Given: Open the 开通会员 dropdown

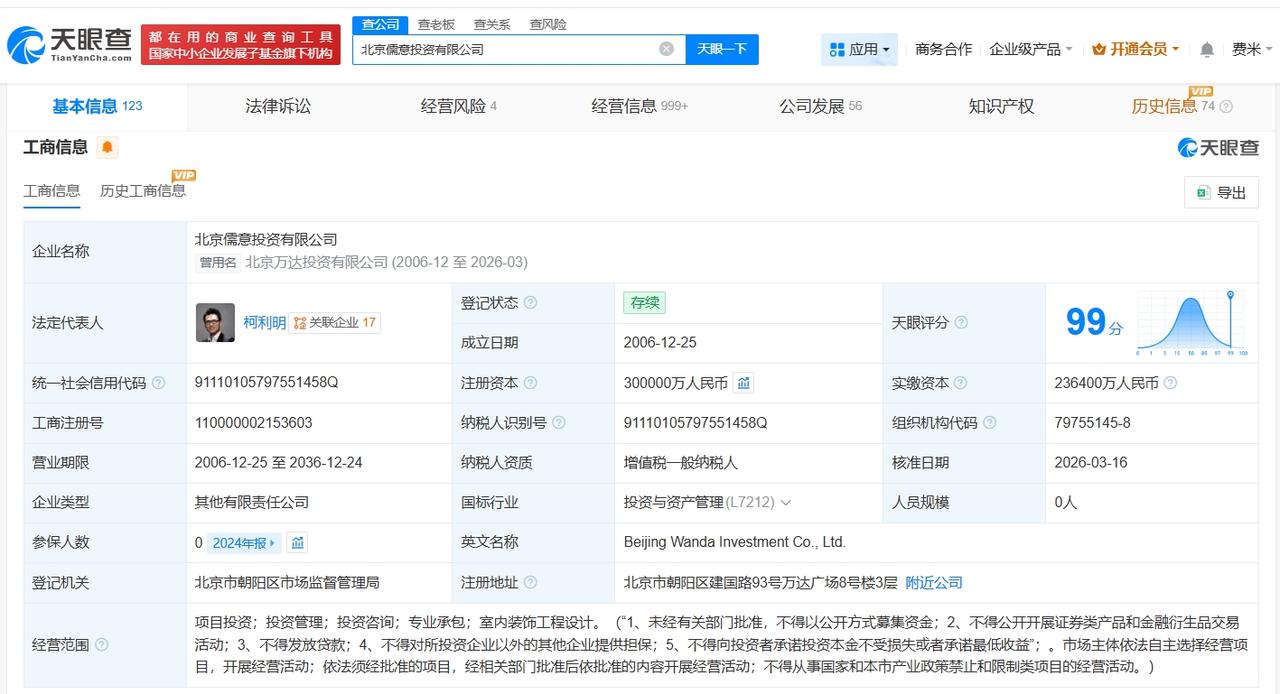Looking at the screenshot, I should tap(1136, 49).
